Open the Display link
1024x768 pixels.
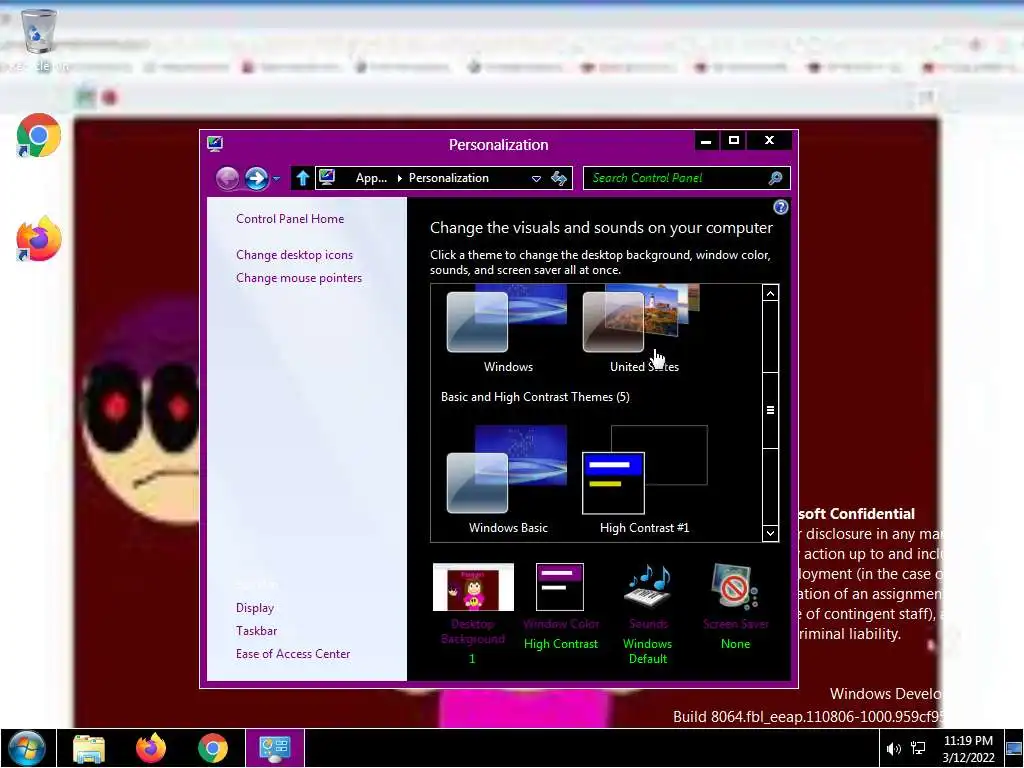tap(255, 608)
